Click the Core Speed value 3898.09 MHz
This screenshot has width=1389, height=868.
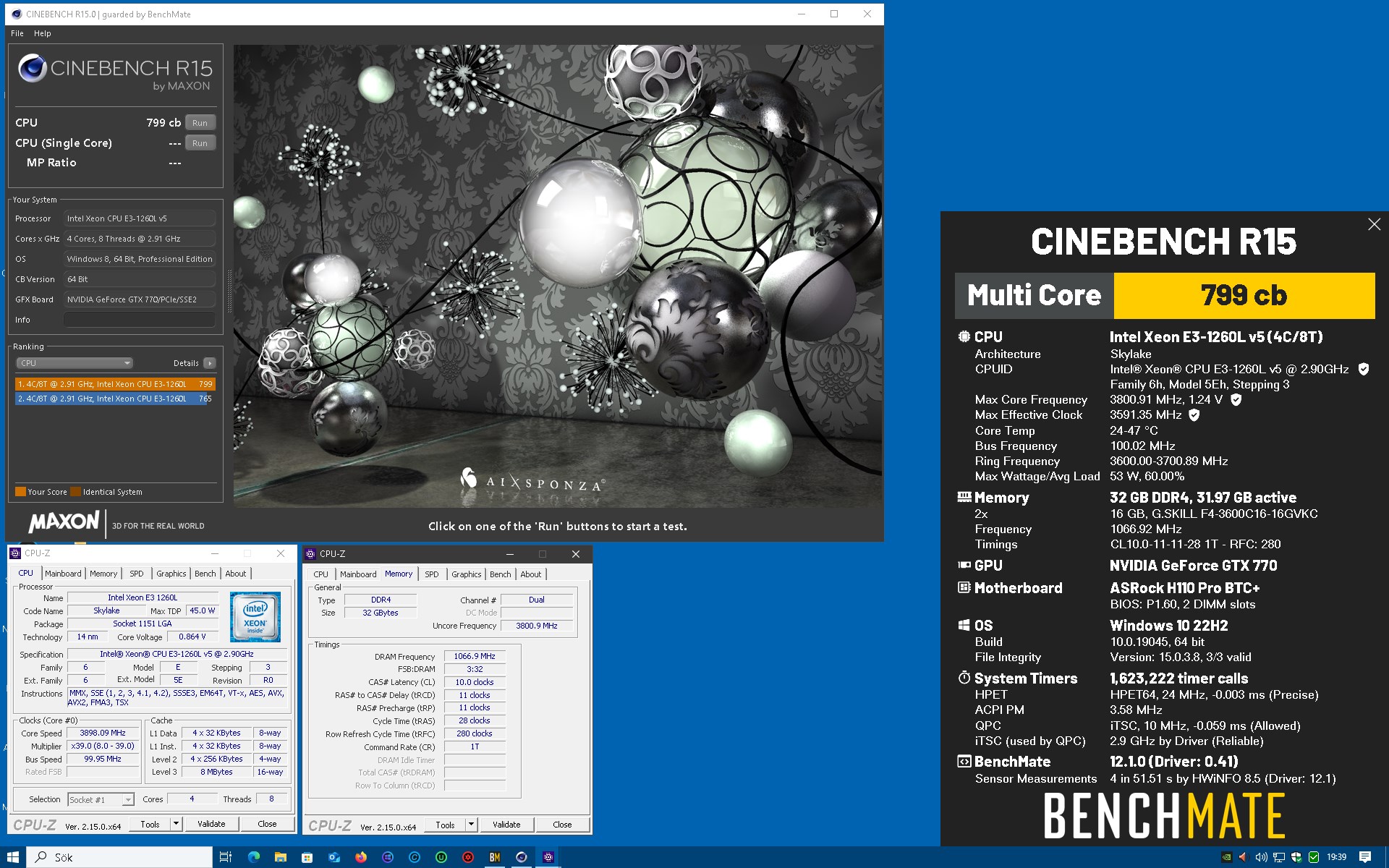tap(103, 733)
